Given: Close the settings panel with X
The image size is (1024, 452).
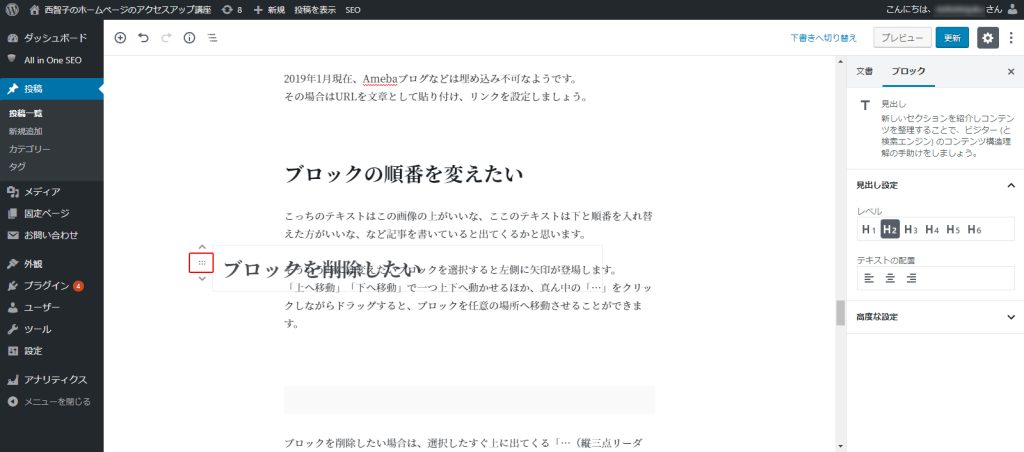Looking at the screenshot, I should (1011, 72).
